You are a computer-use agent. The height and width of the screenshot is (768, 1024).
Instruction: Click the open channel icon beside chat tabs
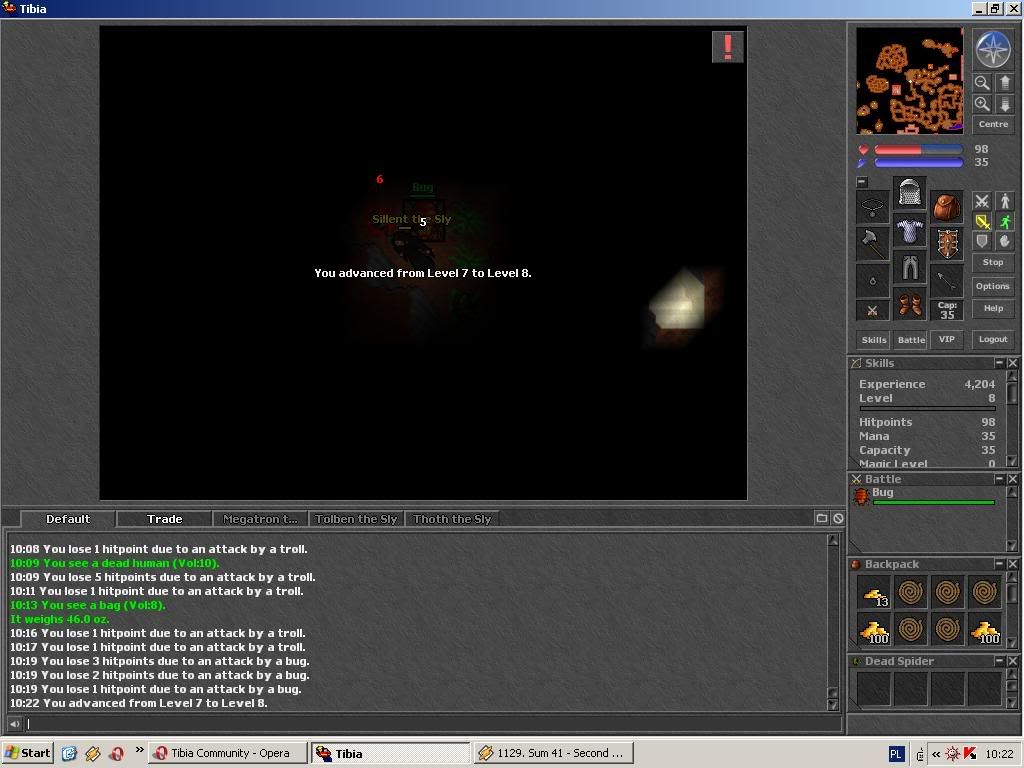pyautogui.click(x=822, y=518)
